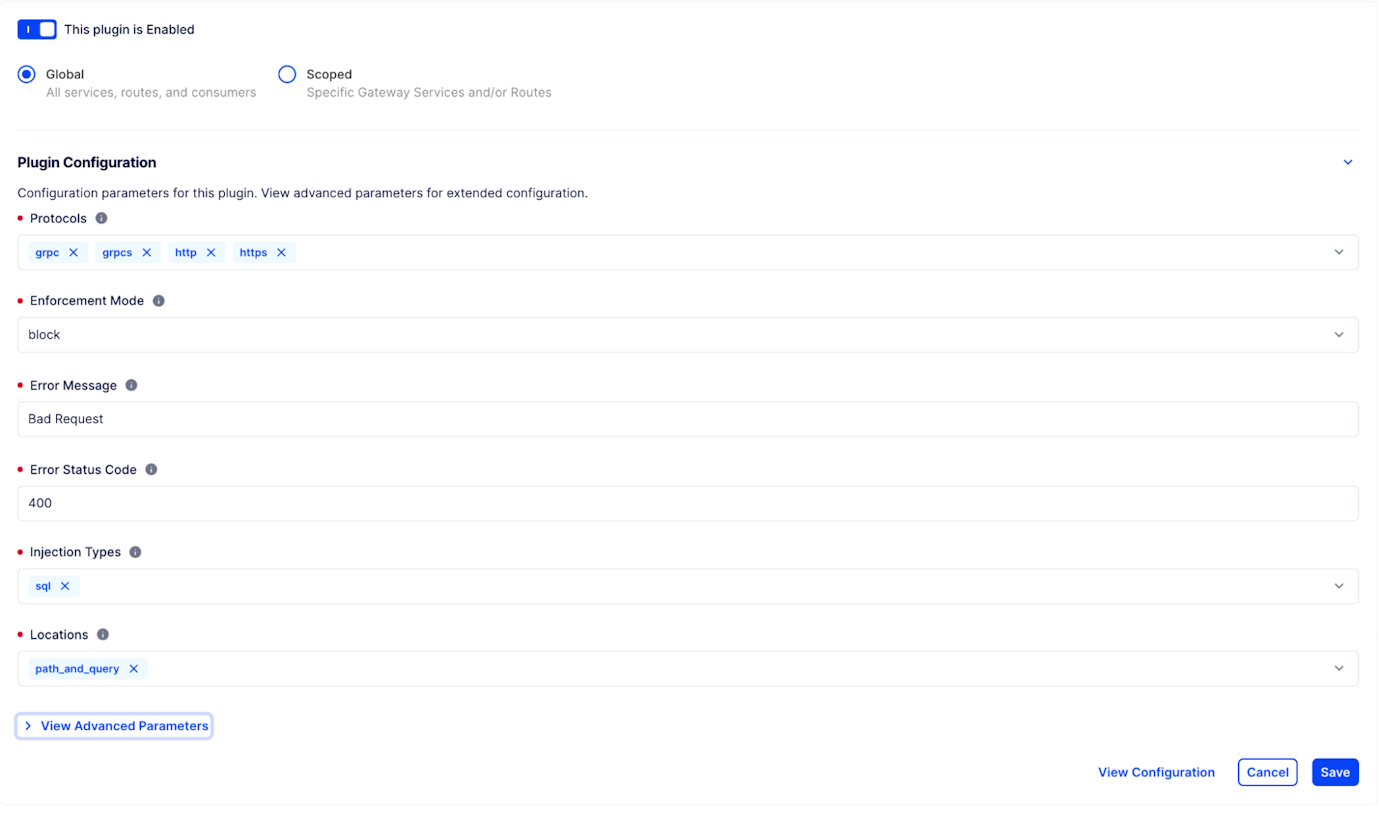This screenshot has width=1380, height=813.
Task: Click the Error Status Code info icon
Action: (151, 468)
